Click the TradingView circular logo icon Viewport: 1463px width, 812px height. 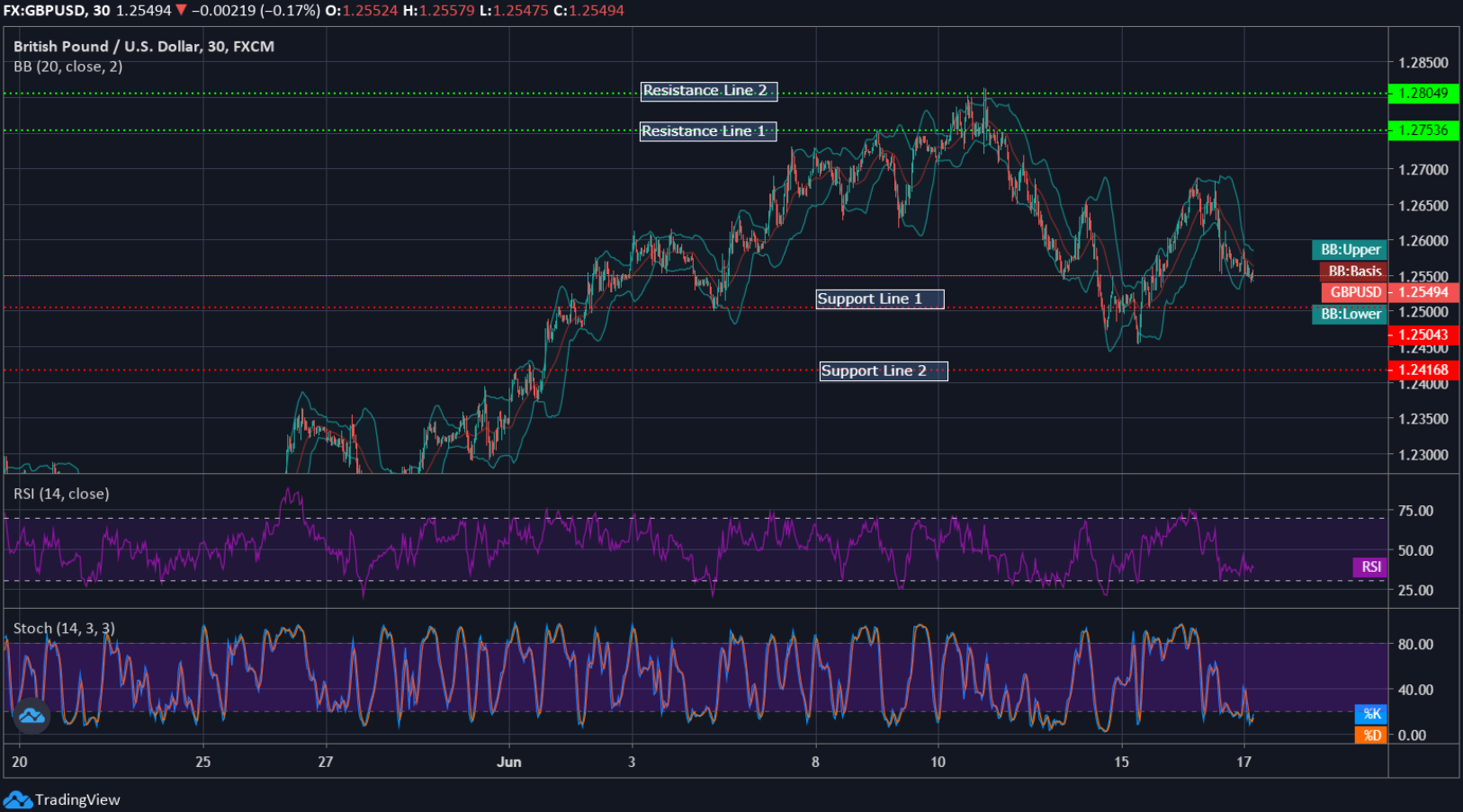coord(31,717)
